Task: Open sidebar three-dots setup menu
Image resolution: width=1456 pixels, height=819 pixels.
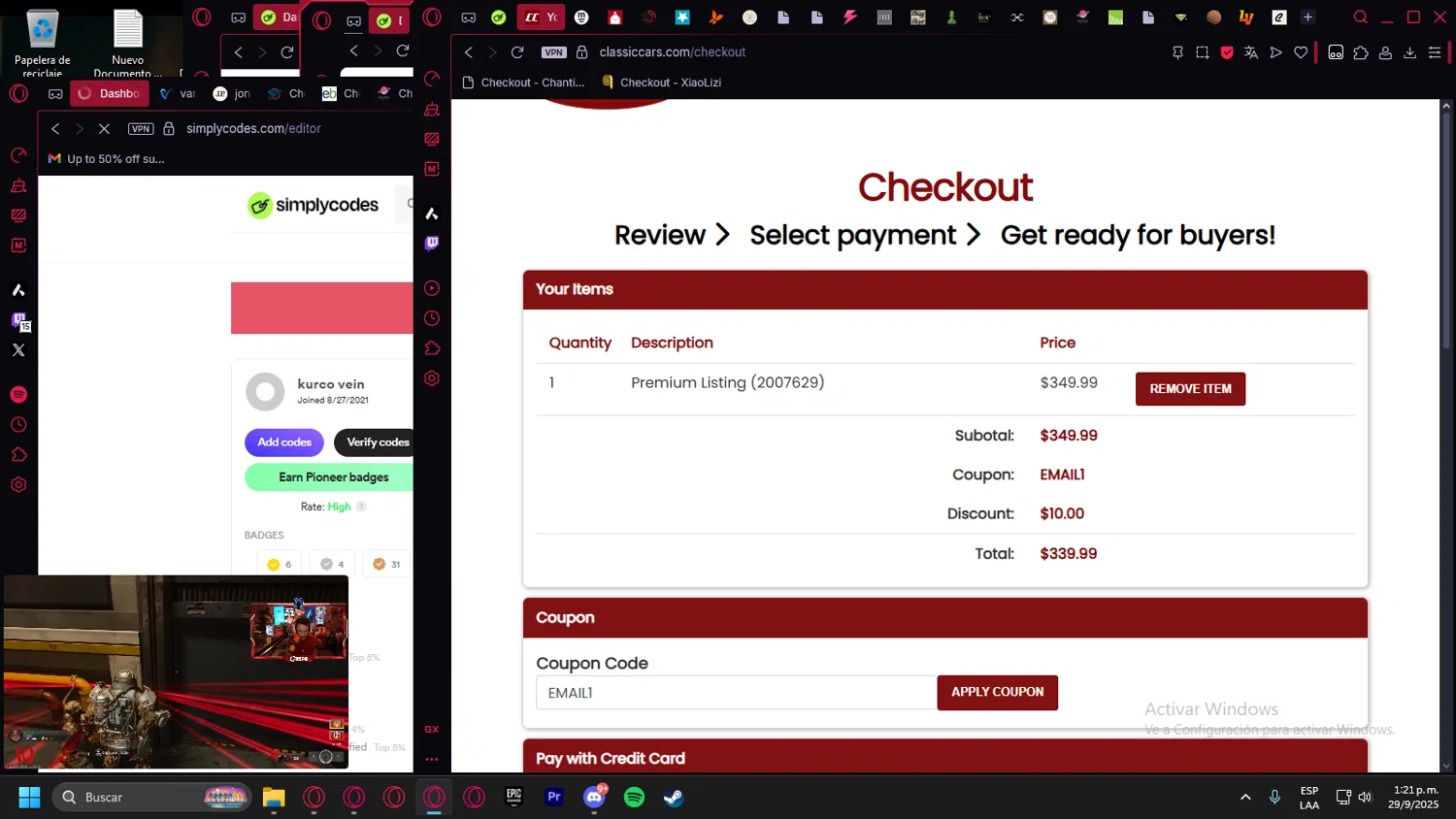Action: 432,759
